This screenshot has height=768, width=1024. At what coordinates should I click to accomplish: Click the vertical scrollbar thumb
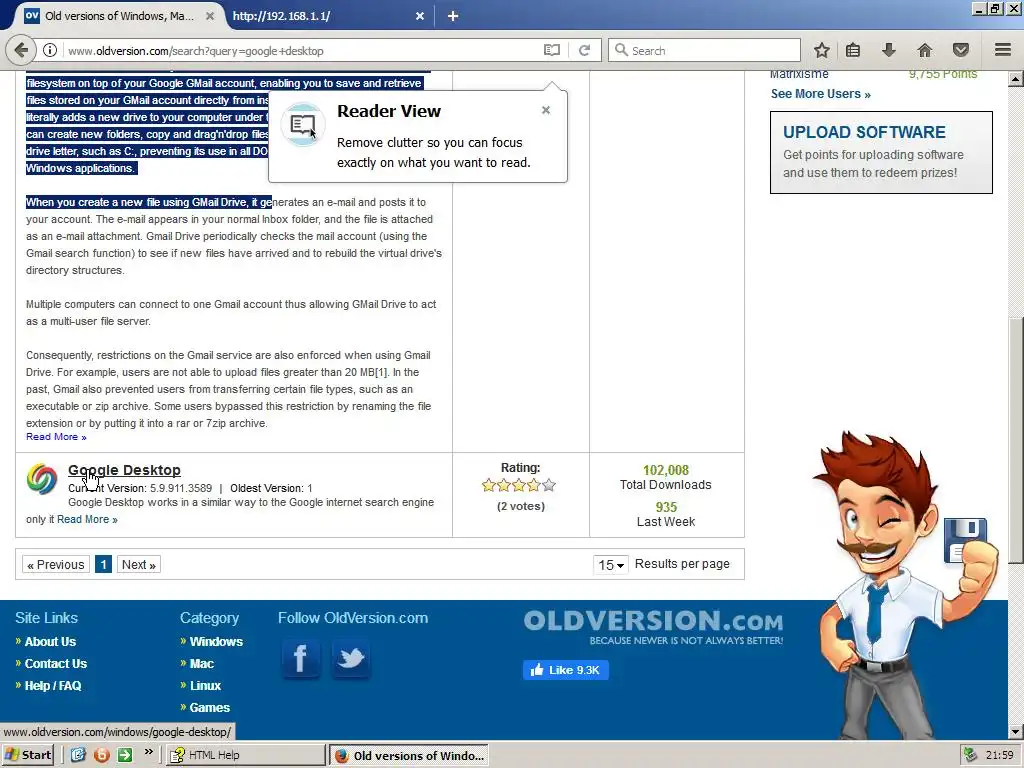[1016, 439]
